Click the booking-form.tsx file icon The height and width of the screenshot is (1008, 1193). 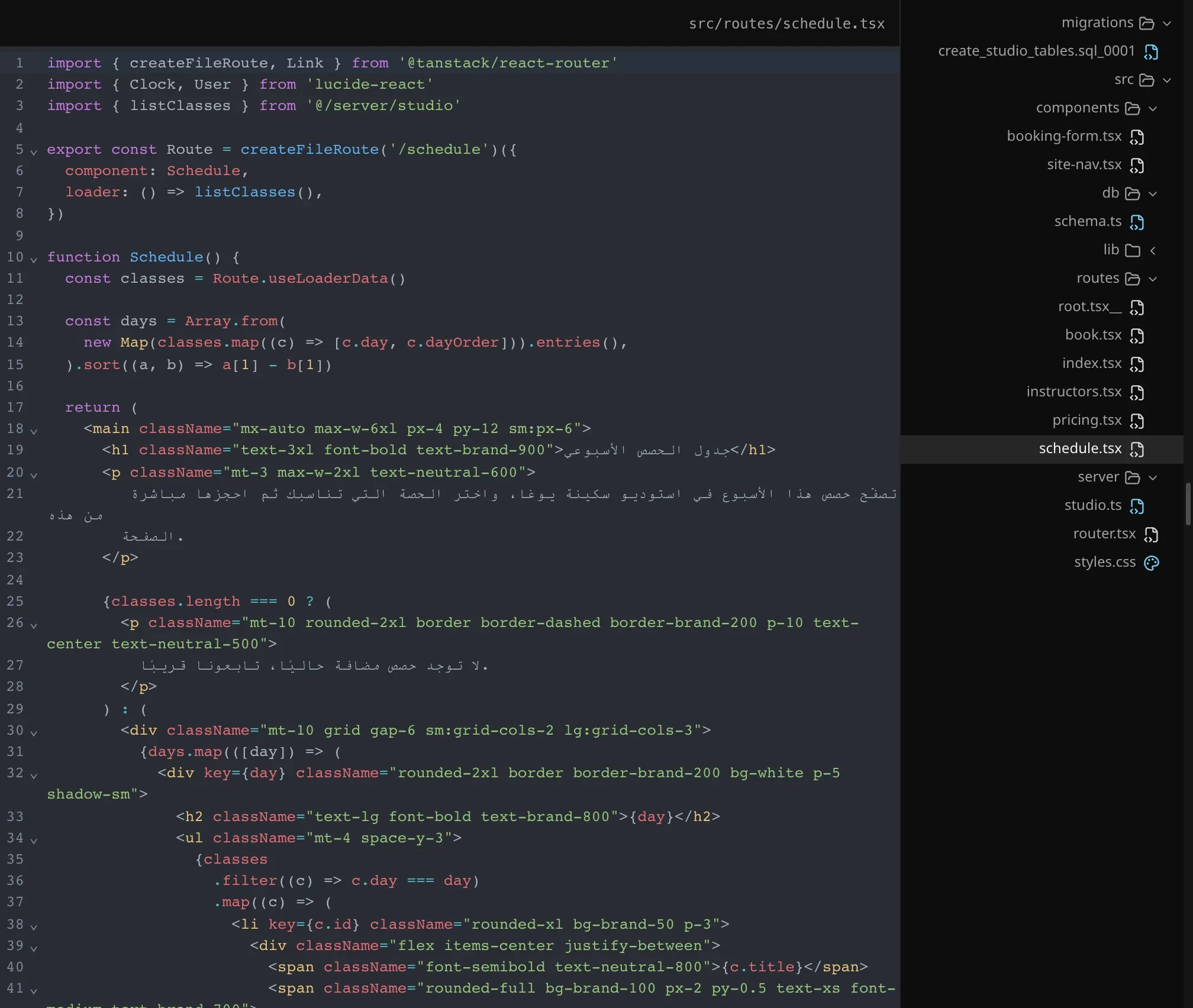tap(1137, 137)
